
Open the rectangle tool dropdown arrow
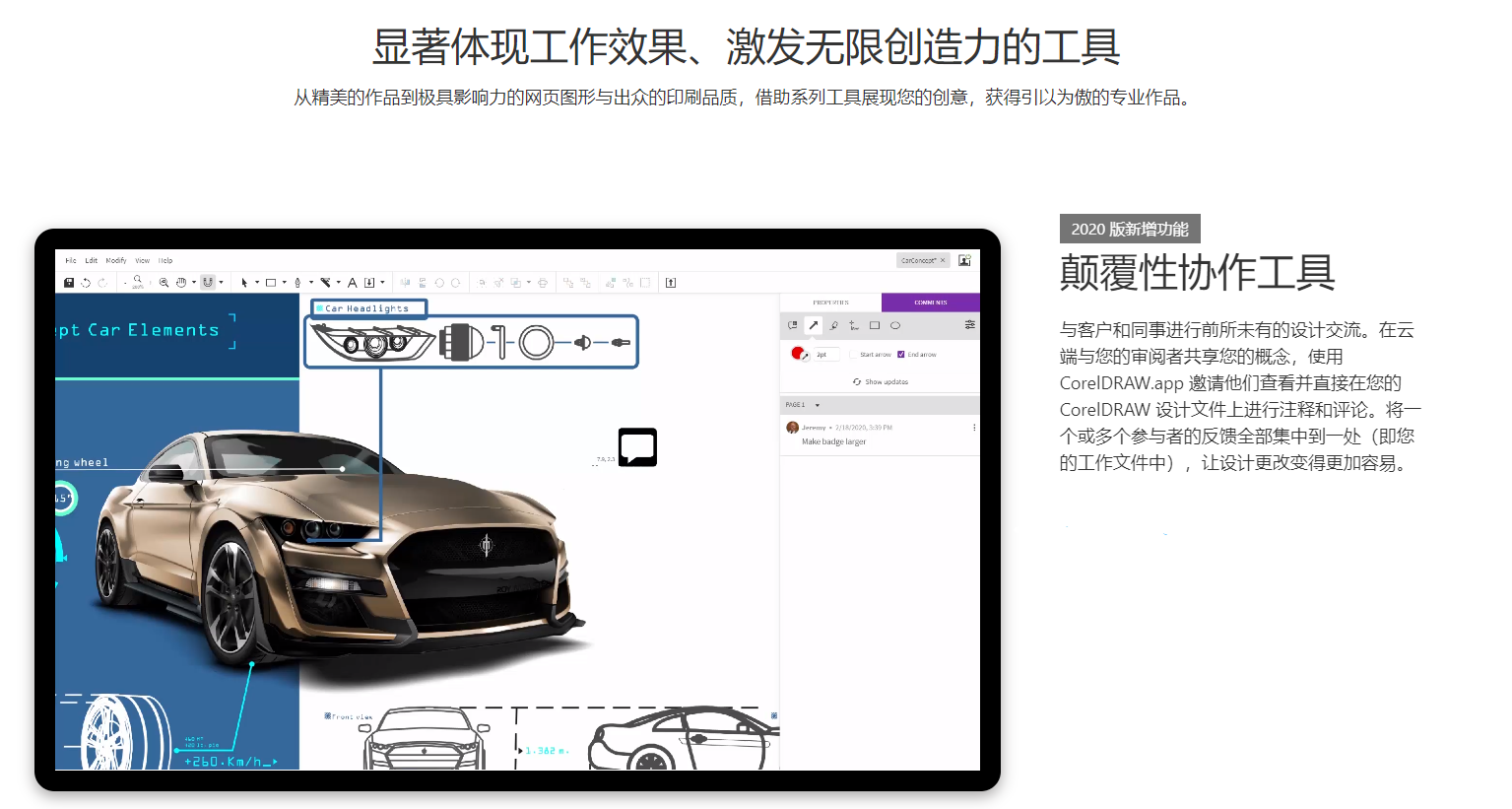point(285,283)
